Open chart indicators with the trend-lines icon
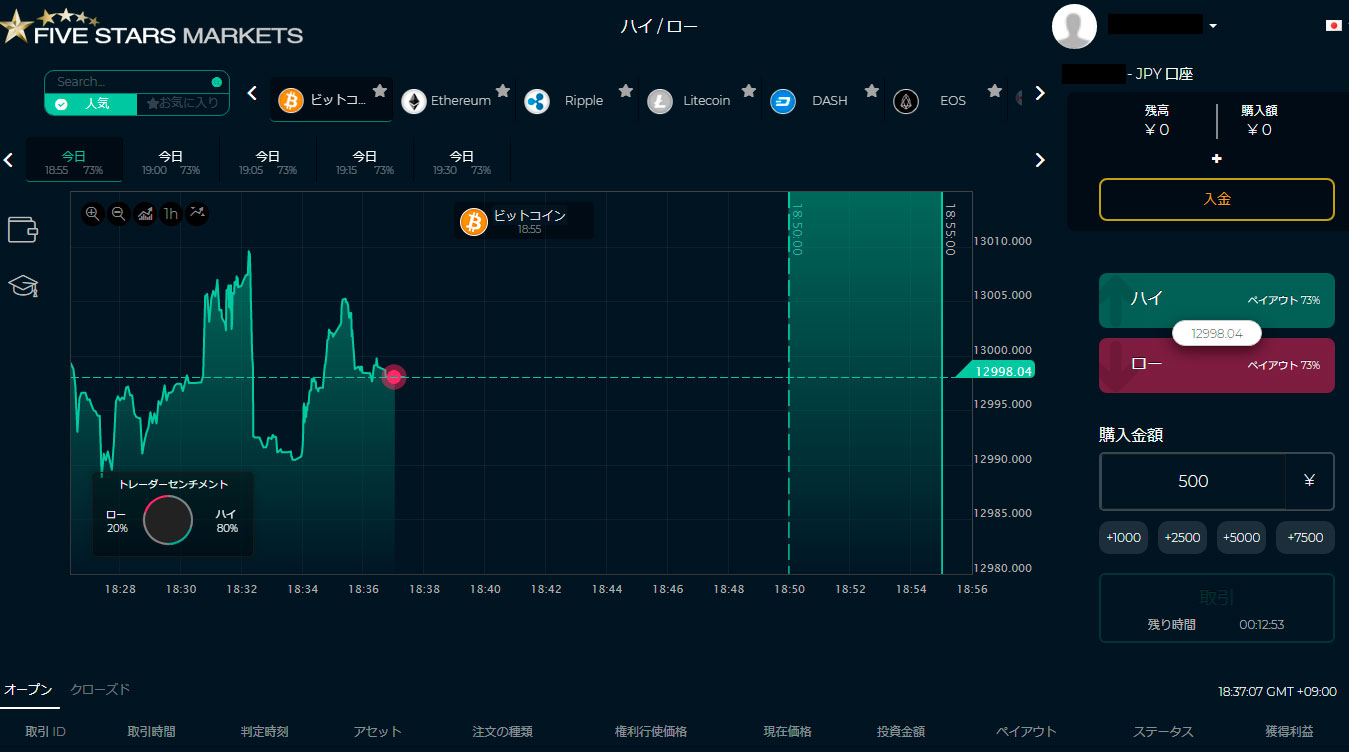The image size is (1349, 752). pos(197,213)
